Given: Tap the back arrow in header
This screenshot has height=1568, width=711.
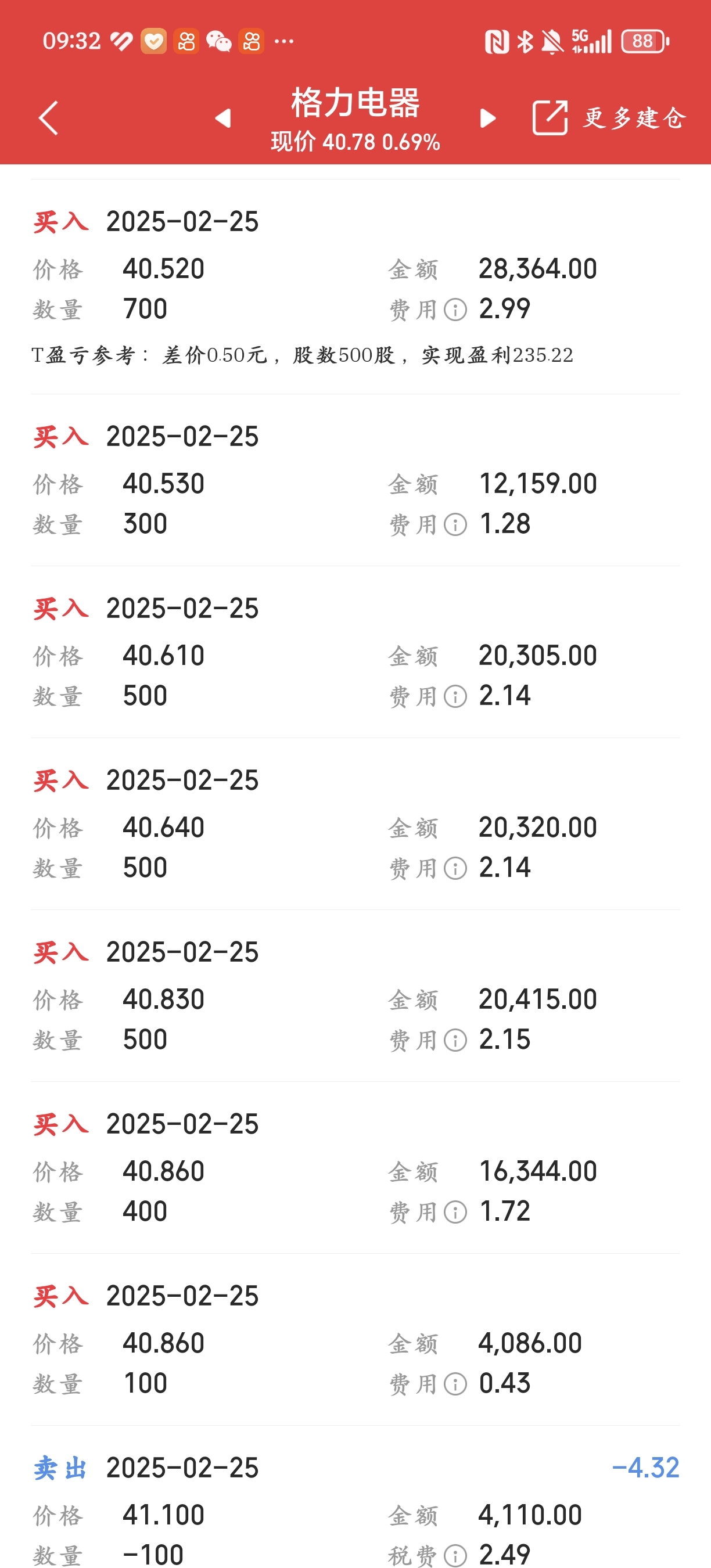Looking at the screenshot, I should (x=49, y=117).
